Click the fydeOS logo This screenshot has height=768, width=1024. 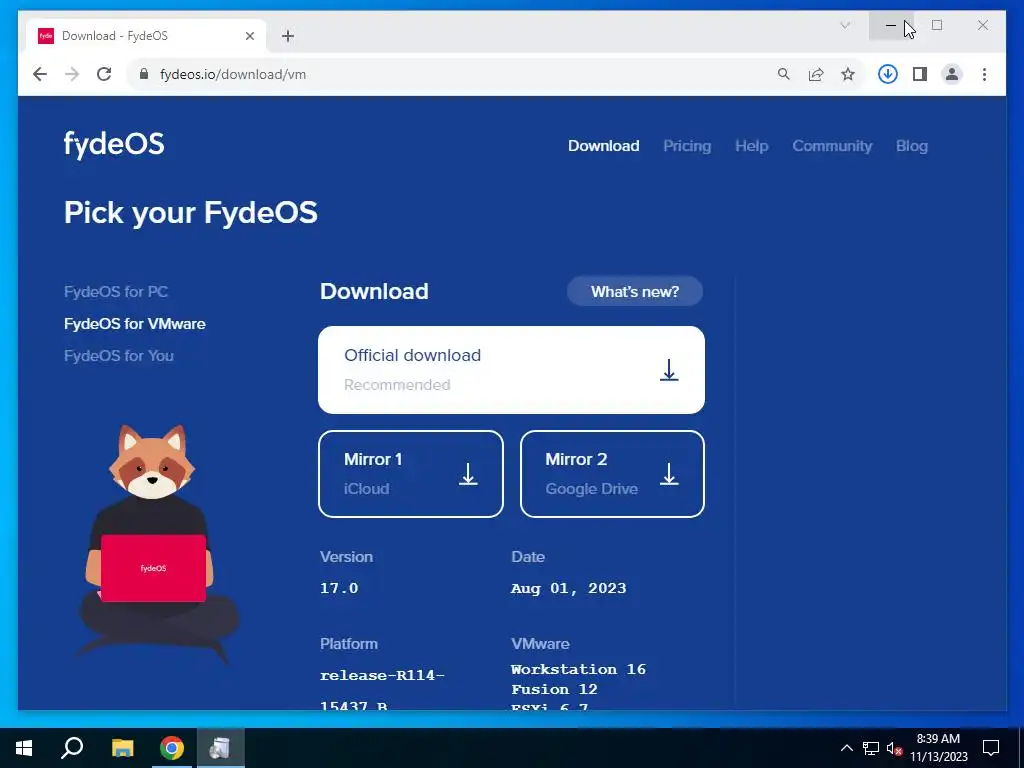(x=114, y=144)
